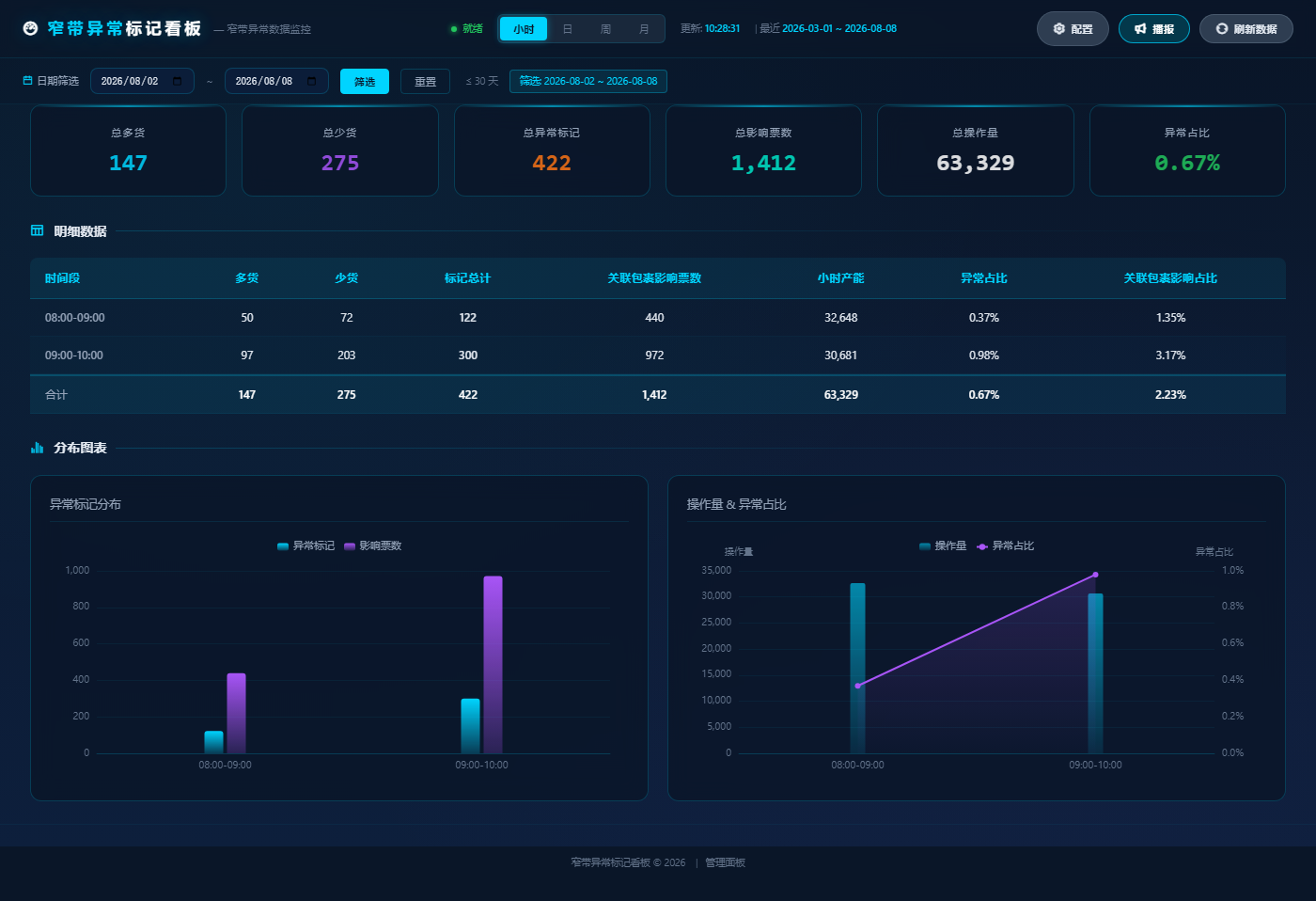The width and height of the screenshot is (1316, 901).
Task: Switch to the 小时 granularity tab
Action: point(524,29)
